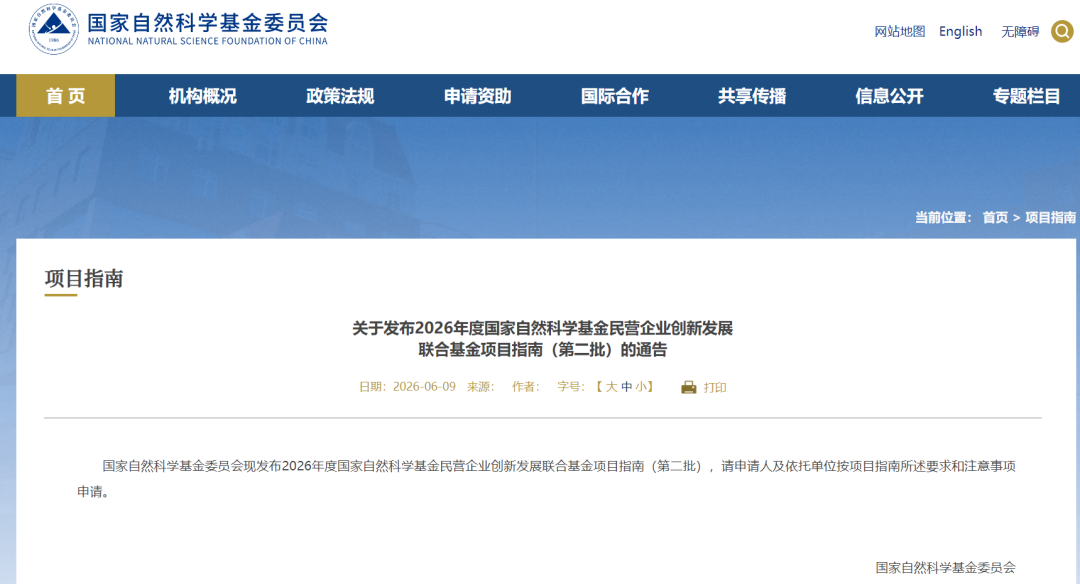Open the 专题栏目 menu

(x=1026, y=96)
